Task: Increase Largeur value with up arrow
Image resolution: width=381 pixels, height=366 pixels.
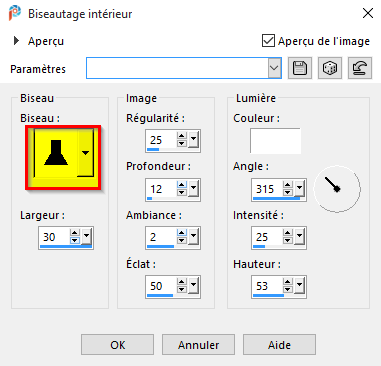Action: coord(75,233)
